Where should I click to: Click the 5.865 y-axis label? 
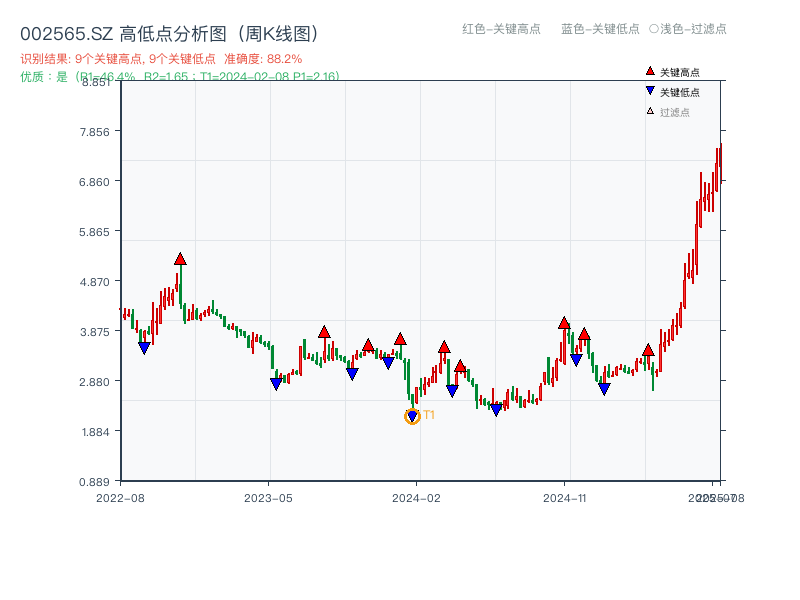pyautogui.click(x=94, y=232)
